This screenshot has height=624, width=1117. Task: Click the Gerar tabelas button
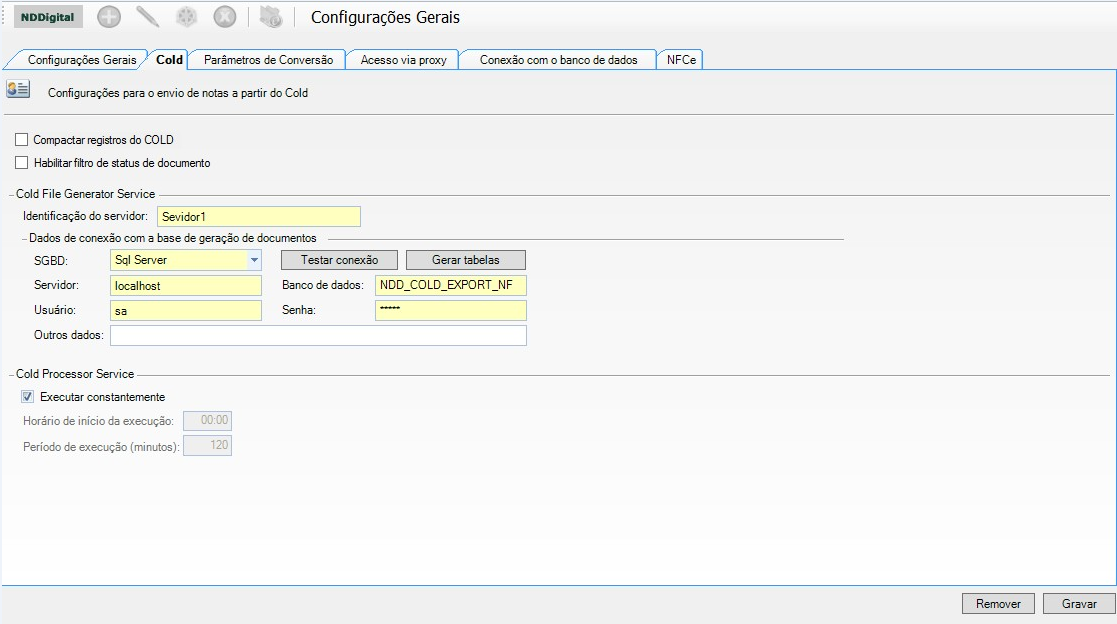[465, 260]
